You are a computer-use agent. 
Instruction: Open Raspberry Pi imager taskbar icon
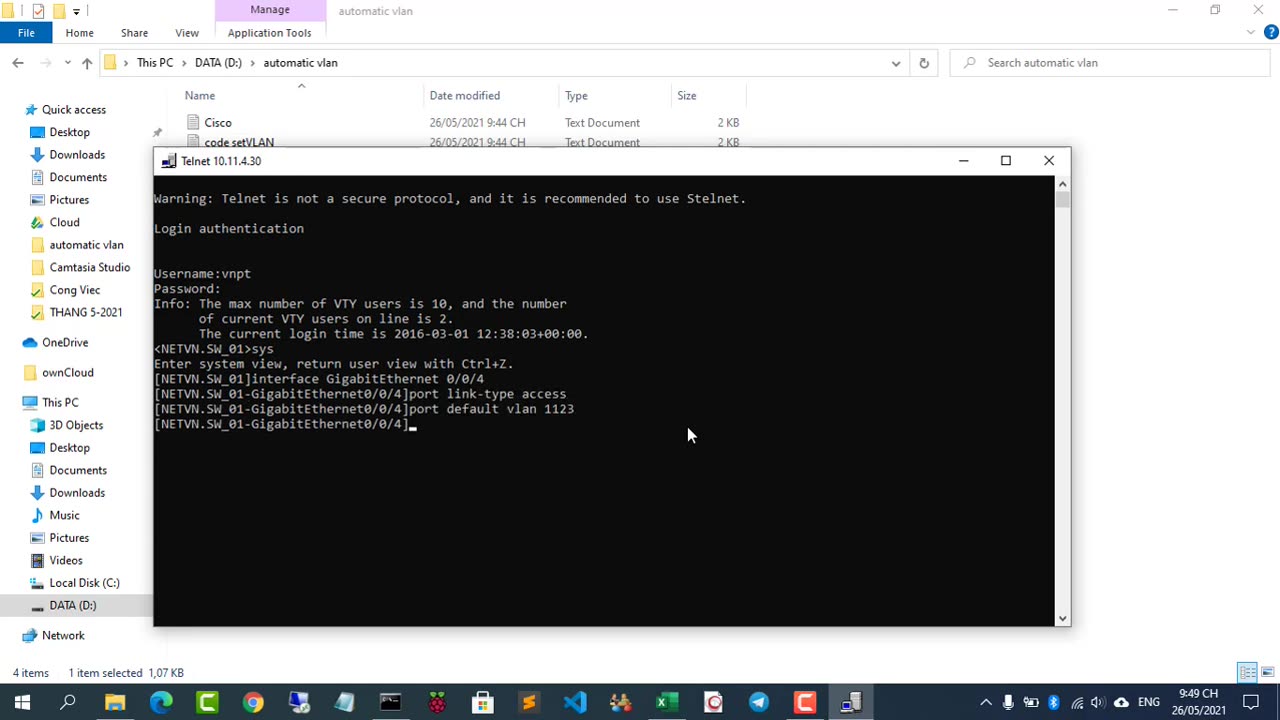[437, 703]
